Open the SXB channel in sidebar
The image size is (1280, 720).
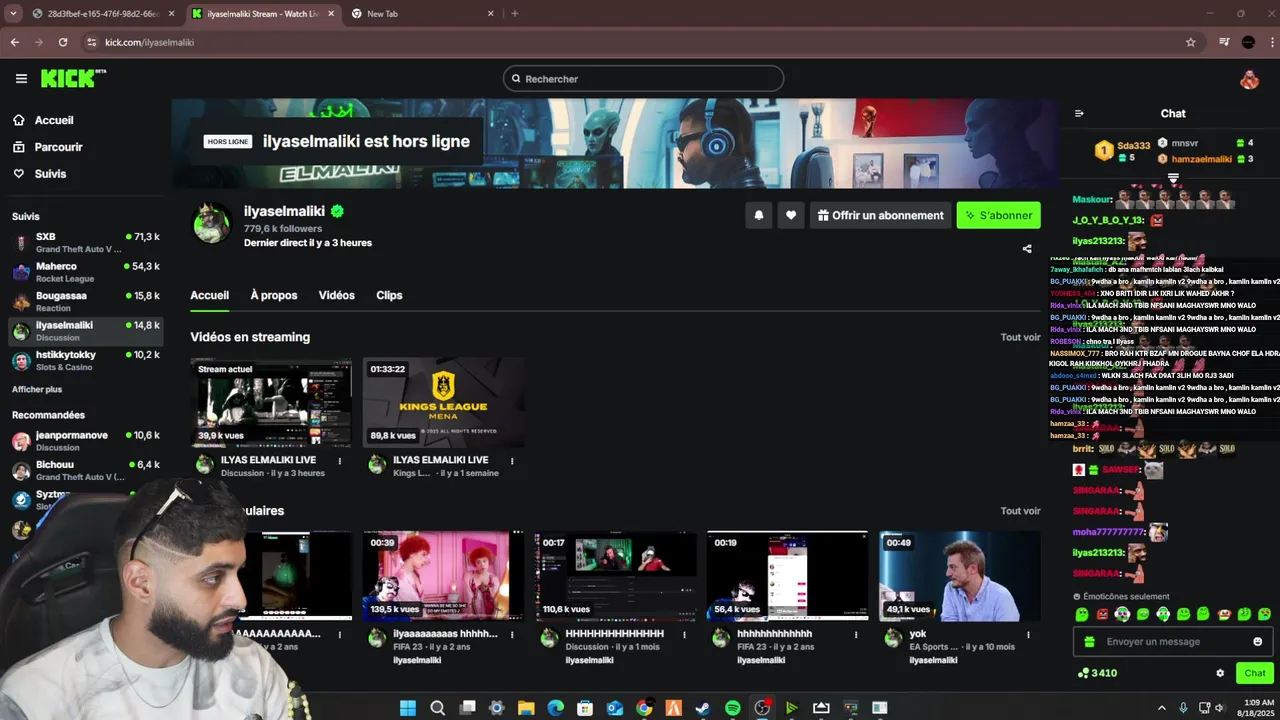(x=85, y=242)
